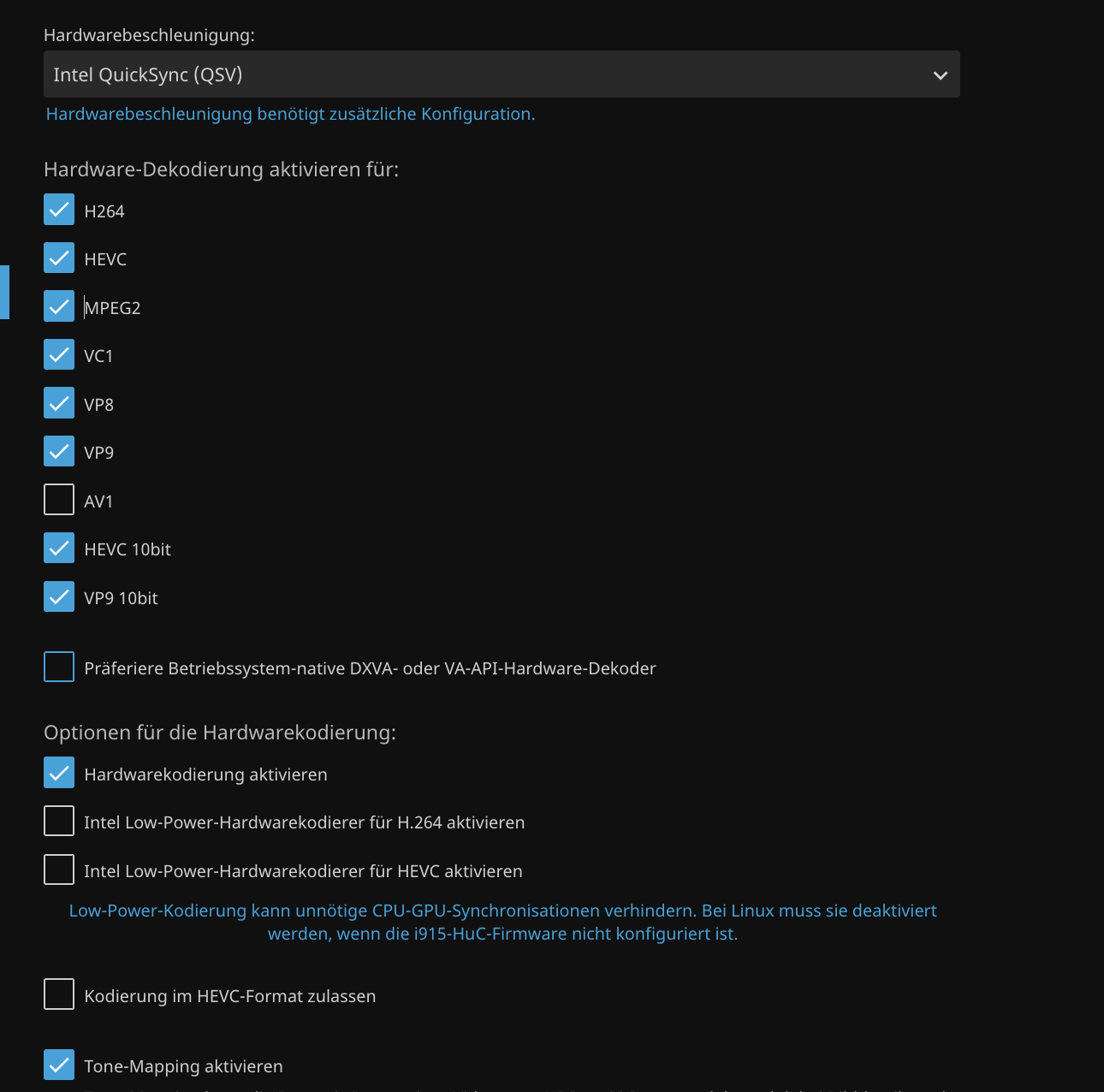Enable Intel Low-Power encoder for HEVC
Image resolution: width=1104 pixels, height=1092 pixels.
click(59, 870)
